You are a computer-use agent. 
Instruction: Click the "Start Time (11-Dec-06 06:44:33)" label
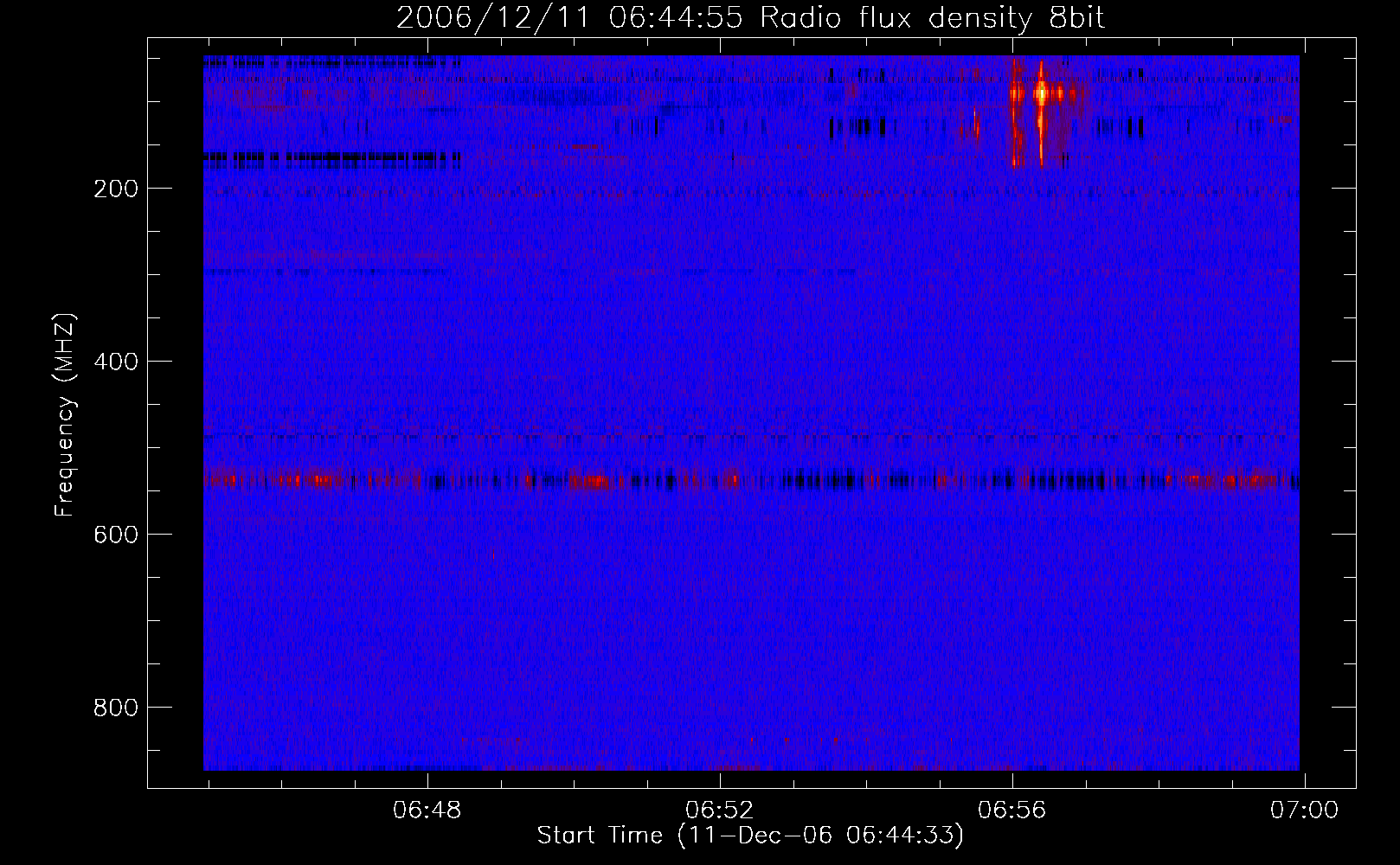coord(750,836)
